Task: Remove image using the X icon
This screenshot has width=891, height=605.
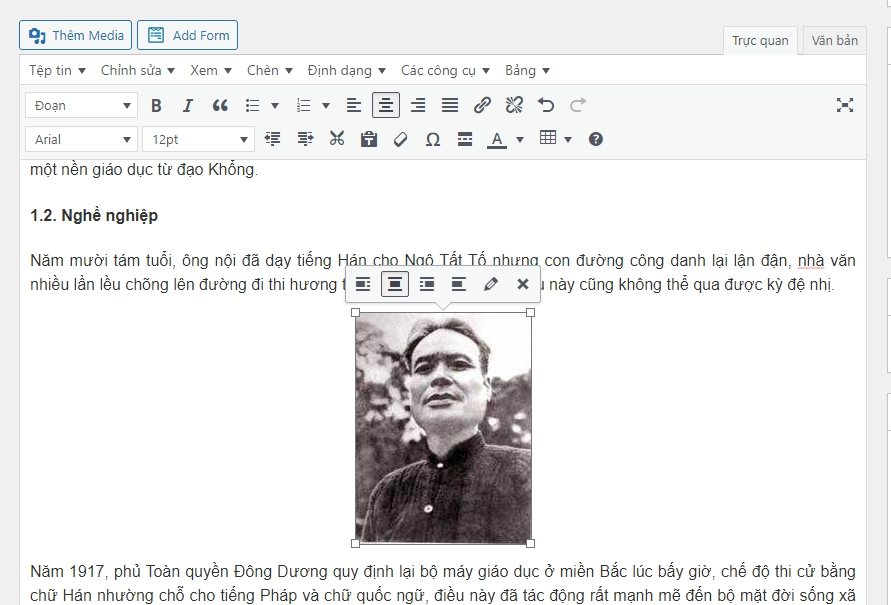Action: (x=522, y=284)
